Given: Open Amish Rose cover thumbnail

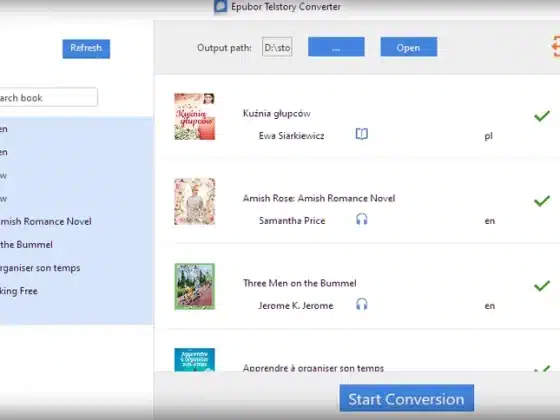Looking at the screenshot, I should pos(195,201).
